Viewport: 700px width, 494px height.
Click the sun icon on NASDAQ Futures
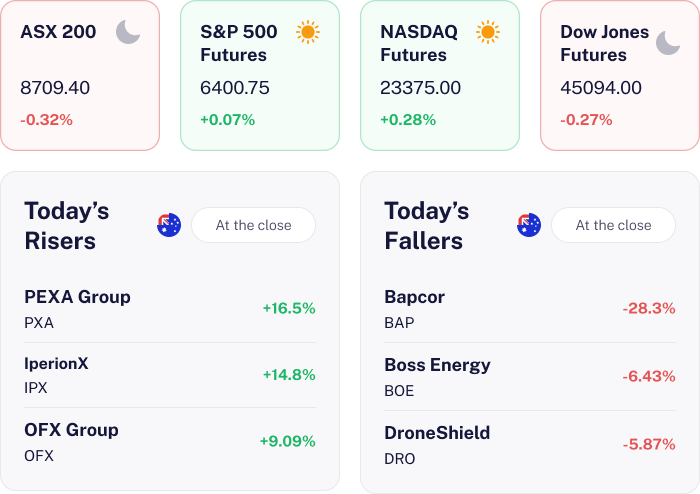488,32
